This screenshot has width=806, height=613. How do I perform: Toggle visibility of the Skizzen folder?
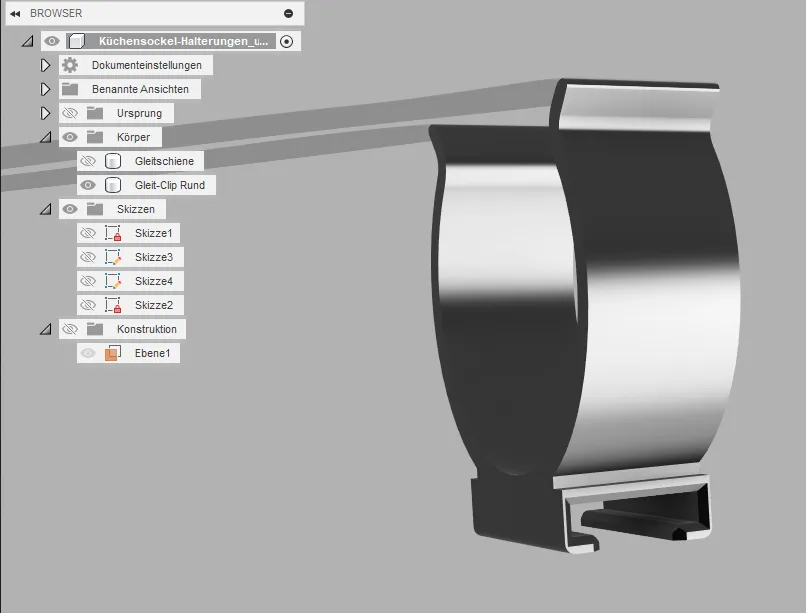coord(69,209)
